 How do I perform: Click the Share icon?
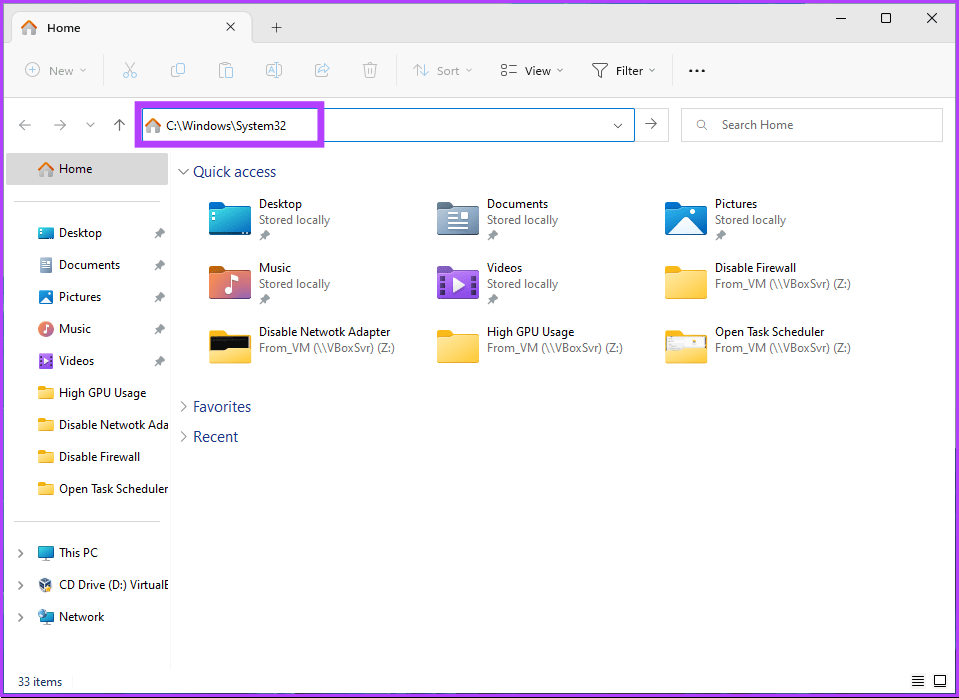322,70
